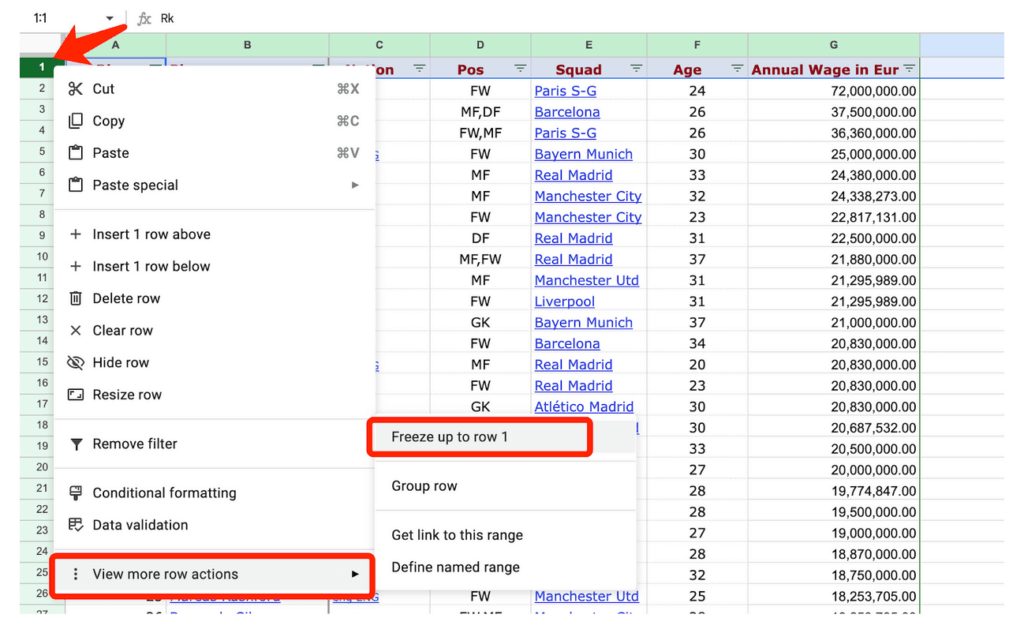Click the Conditional formatting icon
1024x633 pixels.
(x=75, y=493)
